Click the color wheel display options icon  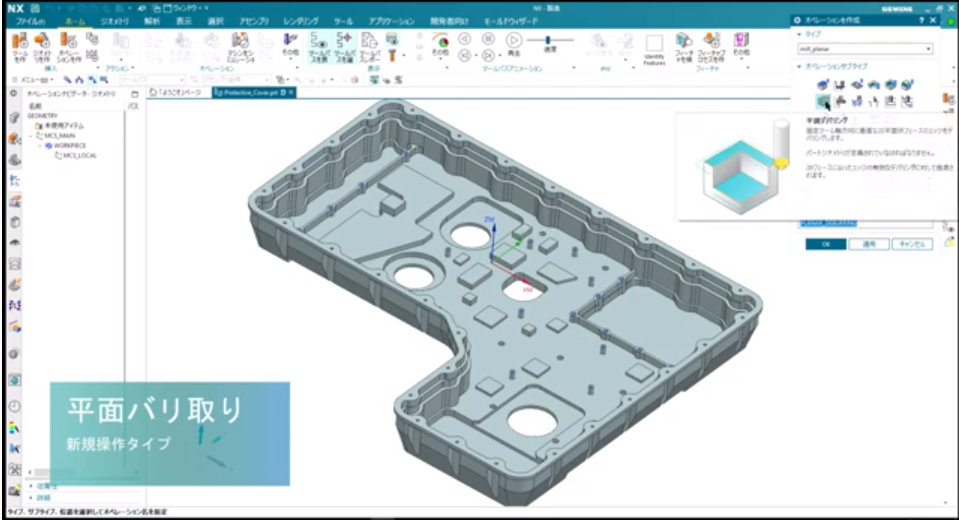click(440, 42)
